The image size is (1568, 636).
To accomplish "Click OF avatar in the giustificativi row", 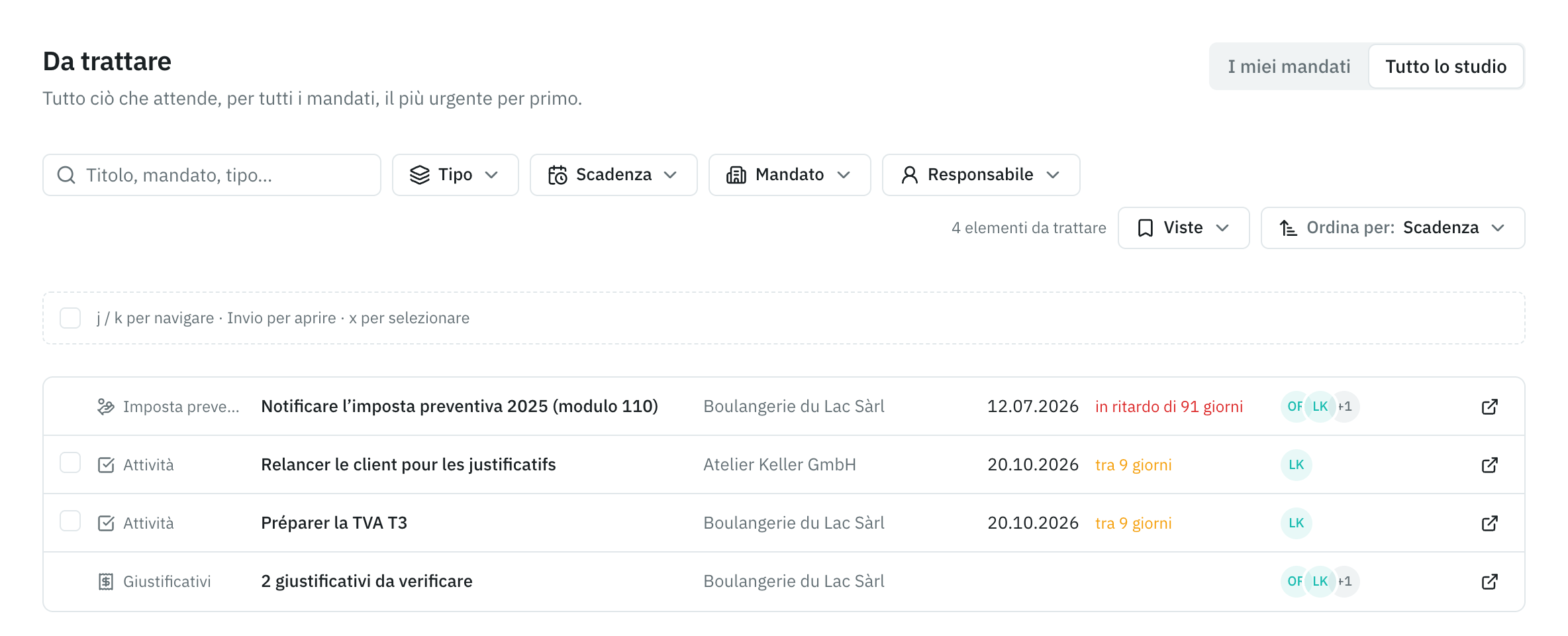I will pos(1295,582).
